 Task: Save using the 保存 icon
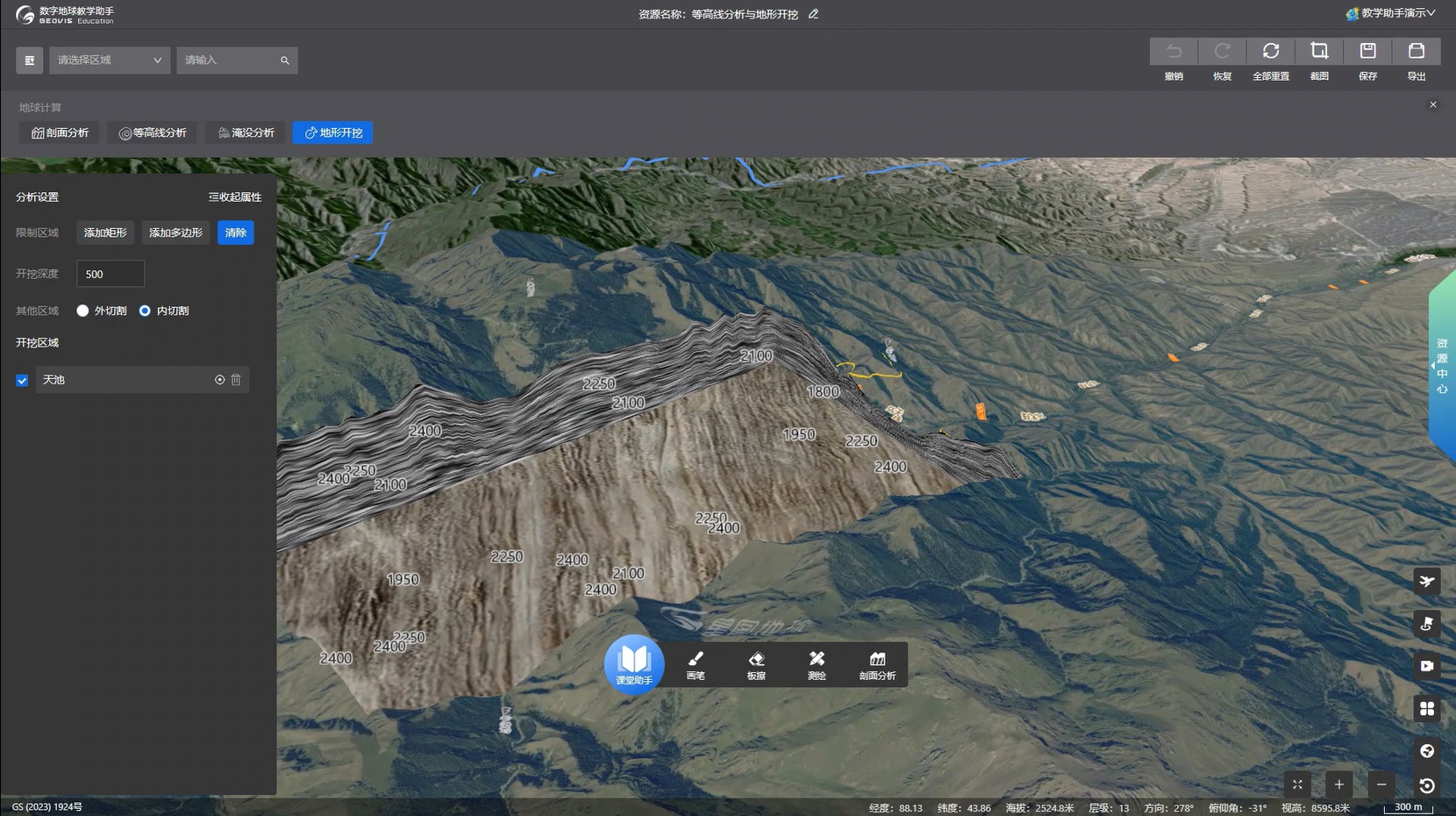pyautogui.click(x=1367, y=51)
